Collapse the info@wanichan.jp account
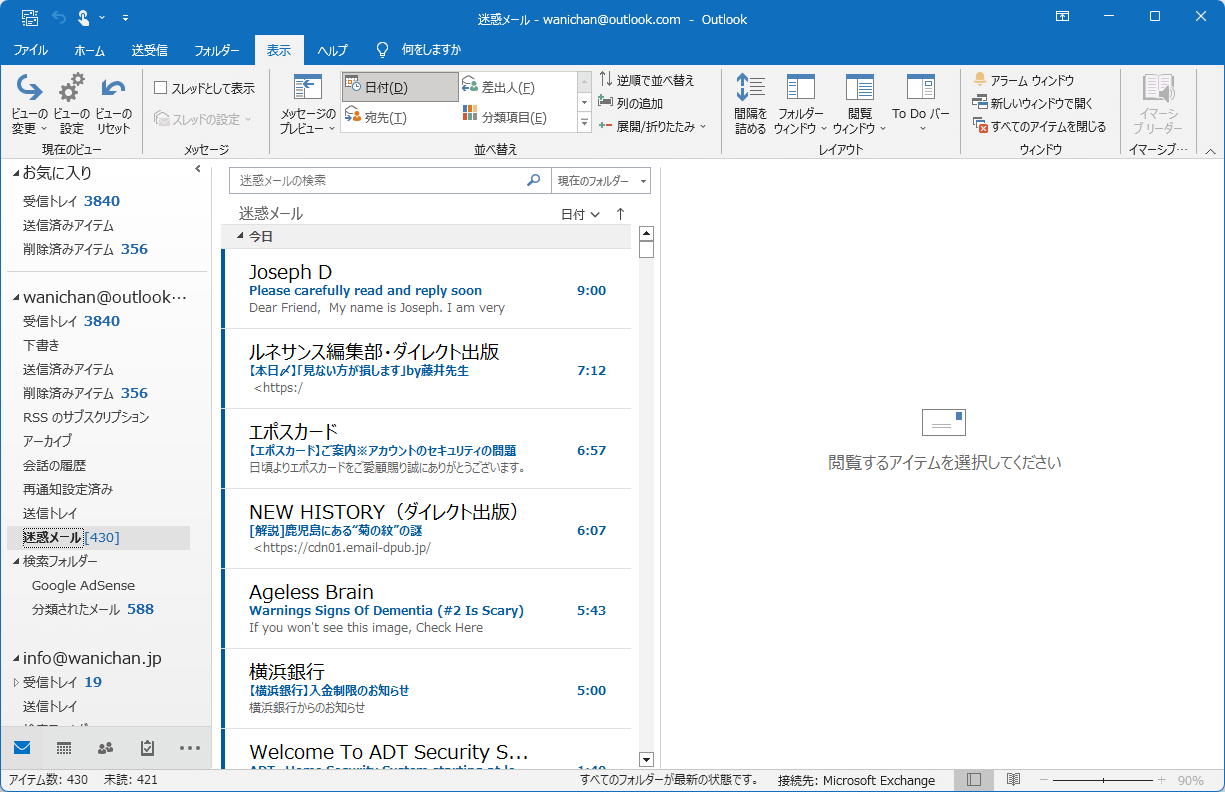The height and width of the screenshot is (792, 1225). pyautogui.click(x=16, y=659)
